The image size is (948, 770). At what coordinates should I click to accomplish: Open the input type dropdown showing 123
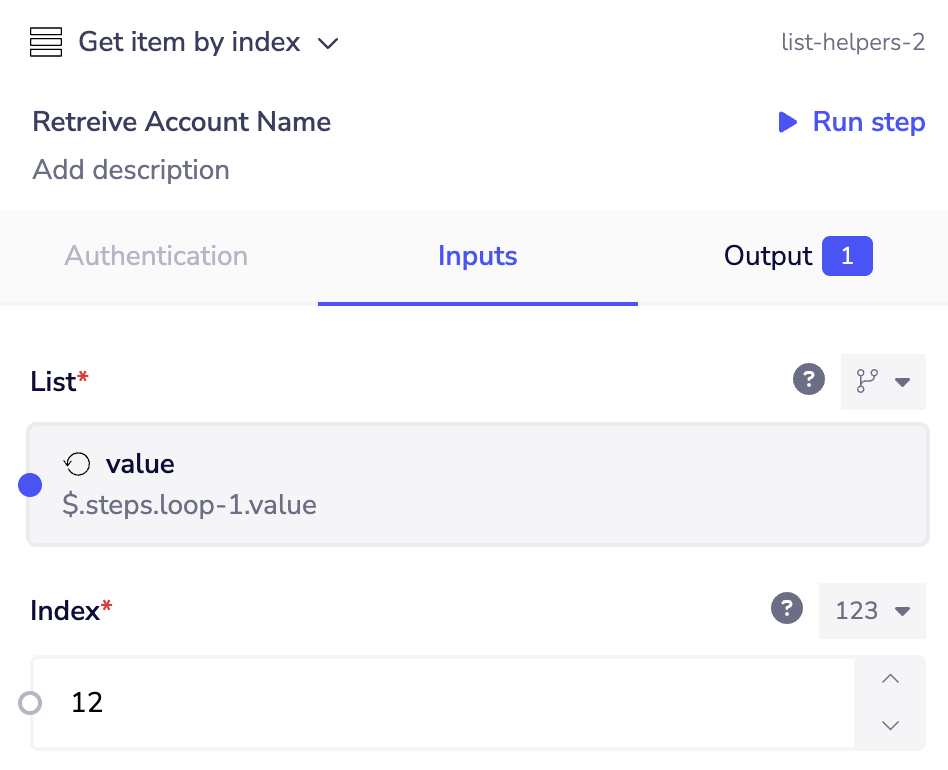click(872, 610)
